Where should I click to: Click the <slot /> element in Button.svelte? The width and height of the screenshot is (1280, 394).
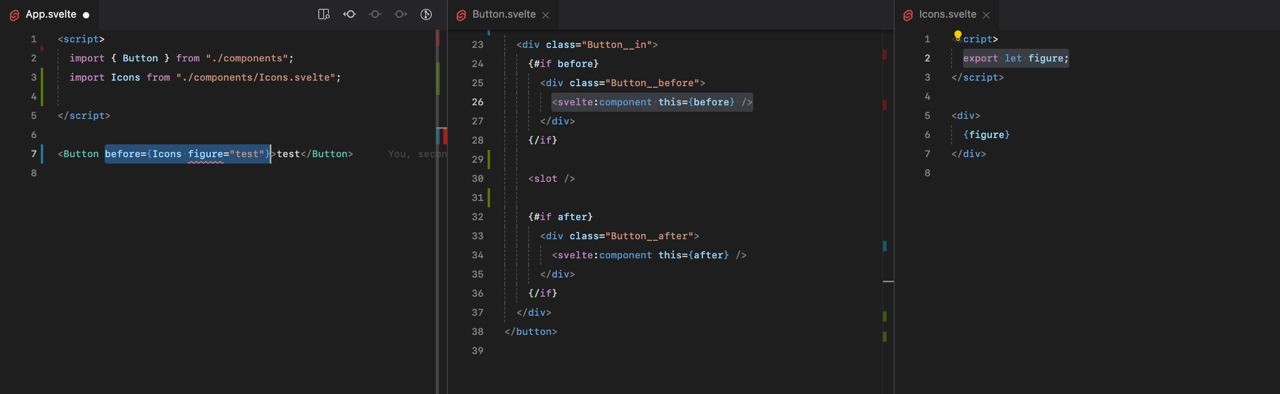(552, 179)
